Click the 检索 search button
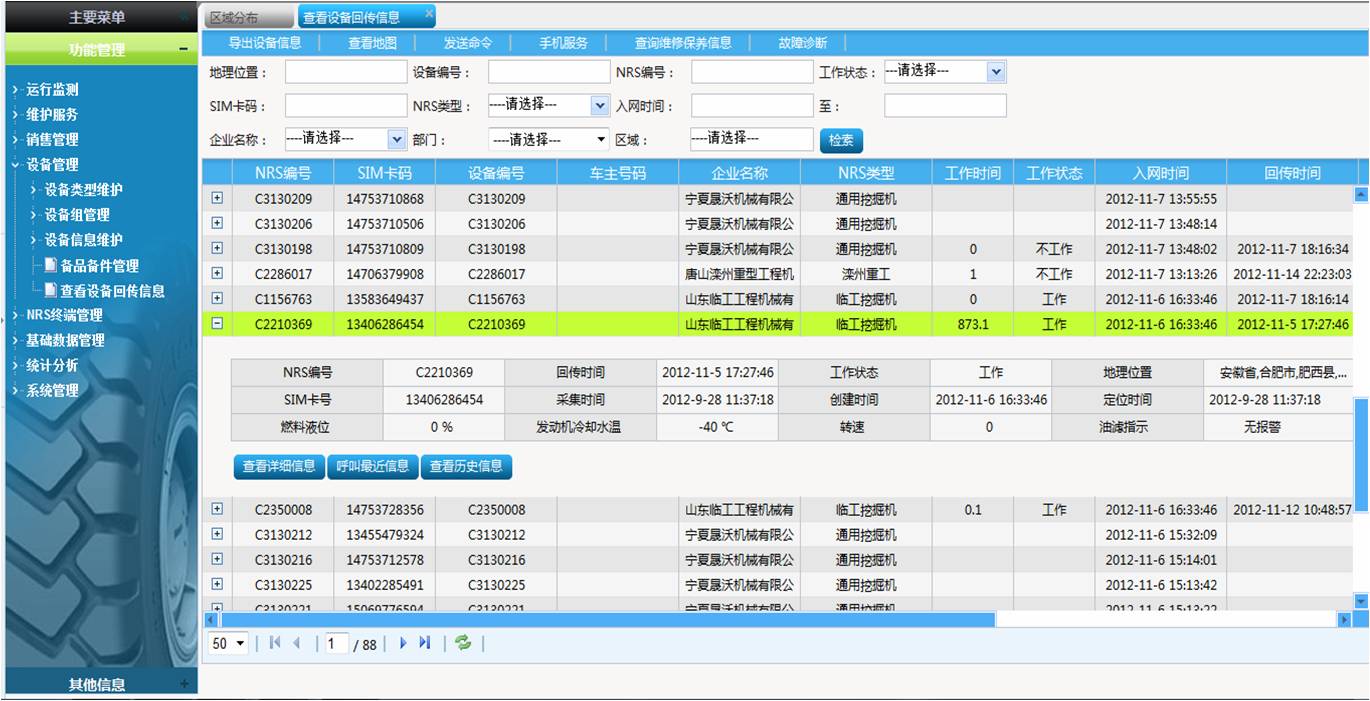 841,141
